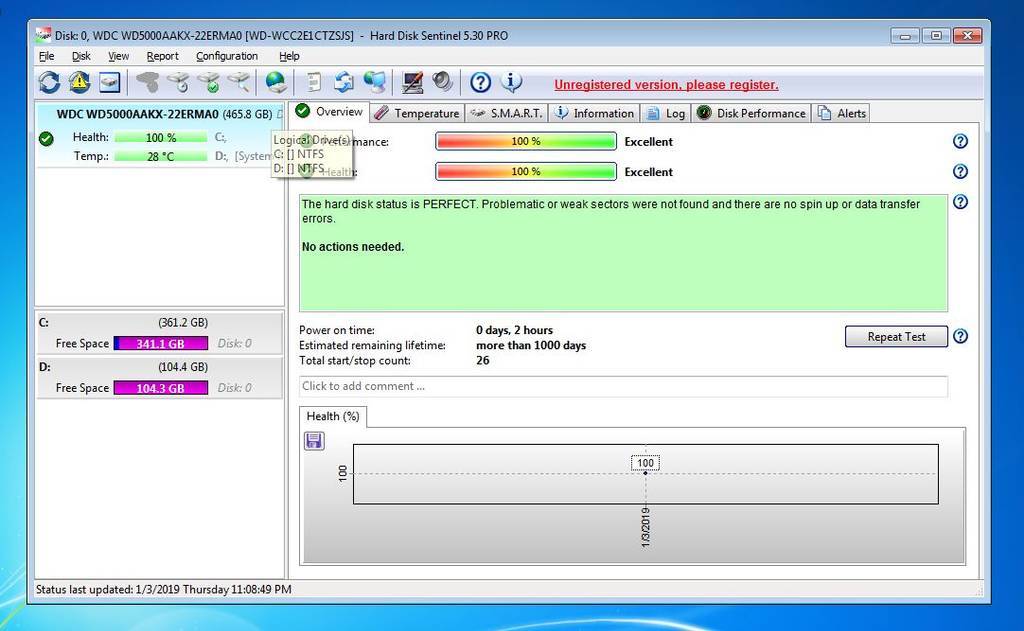Select the WDC WD5000AAKX-22ERMA0 disk entry

161,135
